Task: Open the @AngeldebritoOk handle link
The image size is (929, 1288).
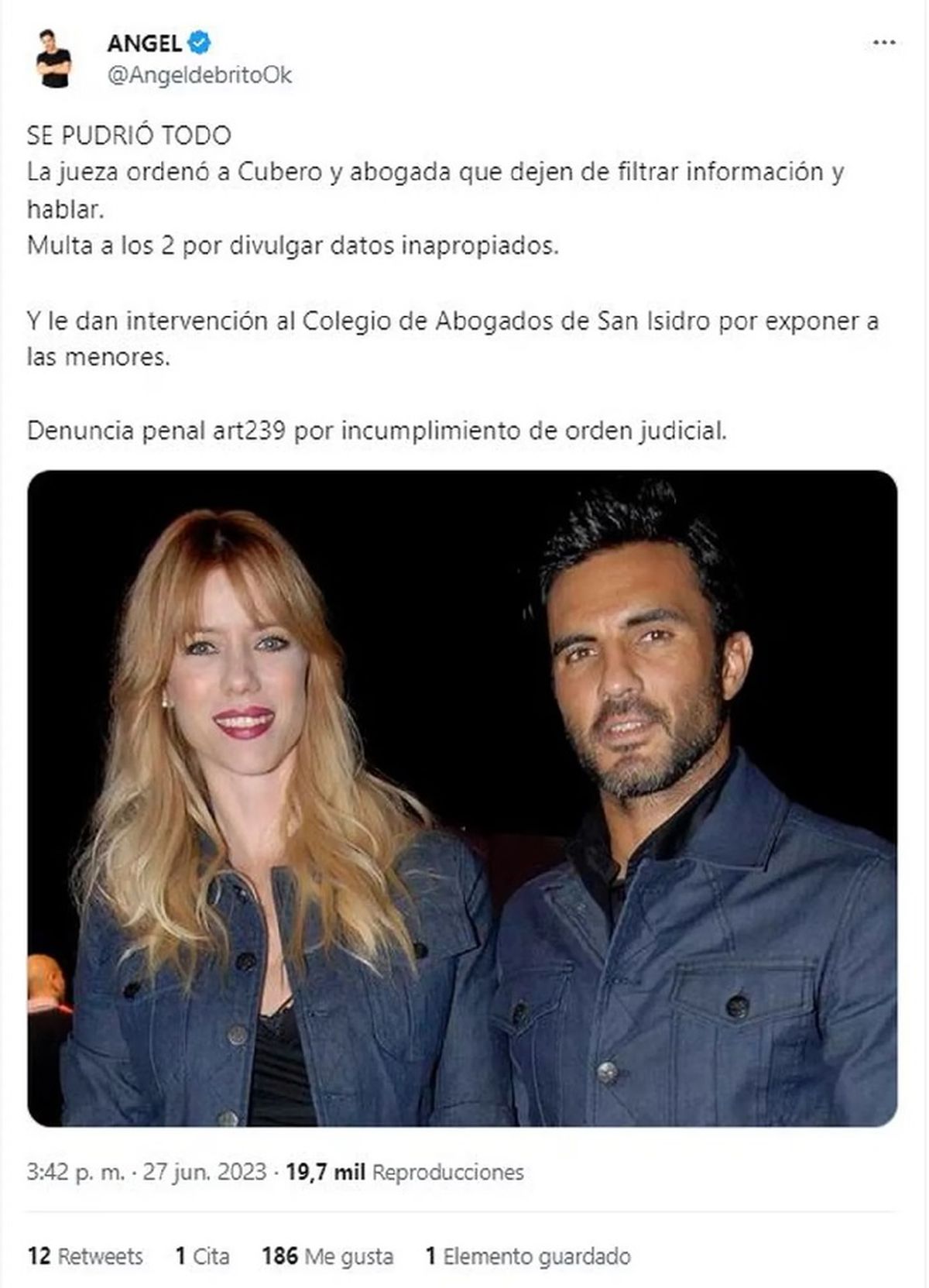Action: click(x=200, y=76)
